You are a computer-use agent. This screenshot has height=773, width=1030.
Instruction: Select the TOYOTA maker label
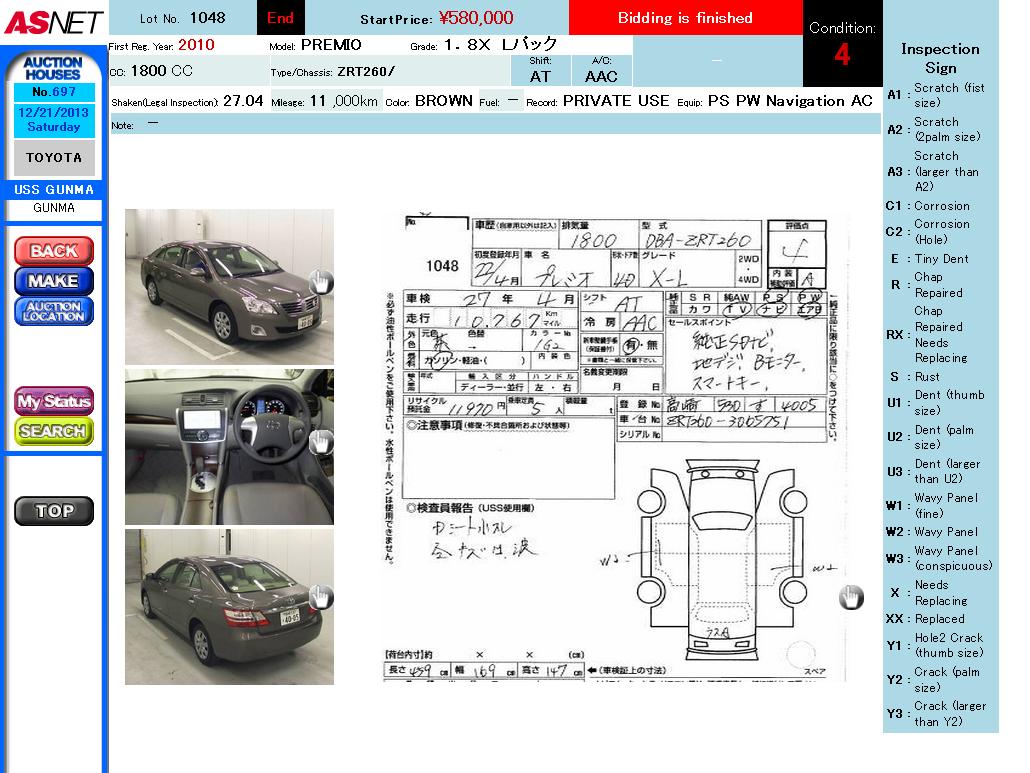pos(54,158)
